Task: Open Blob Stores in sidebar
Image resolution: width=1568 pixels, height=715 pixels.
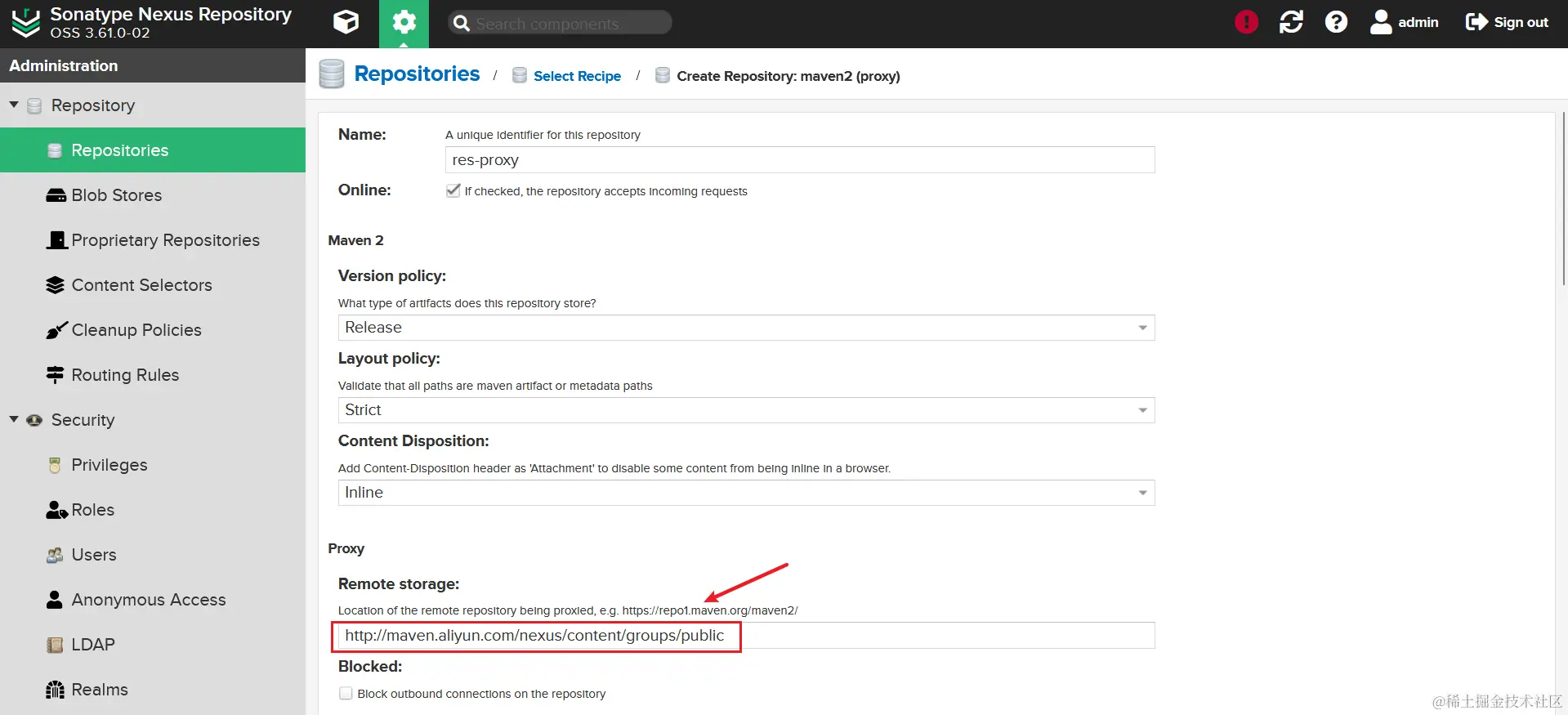Action: pyautogui.click(x=116, y=195)
